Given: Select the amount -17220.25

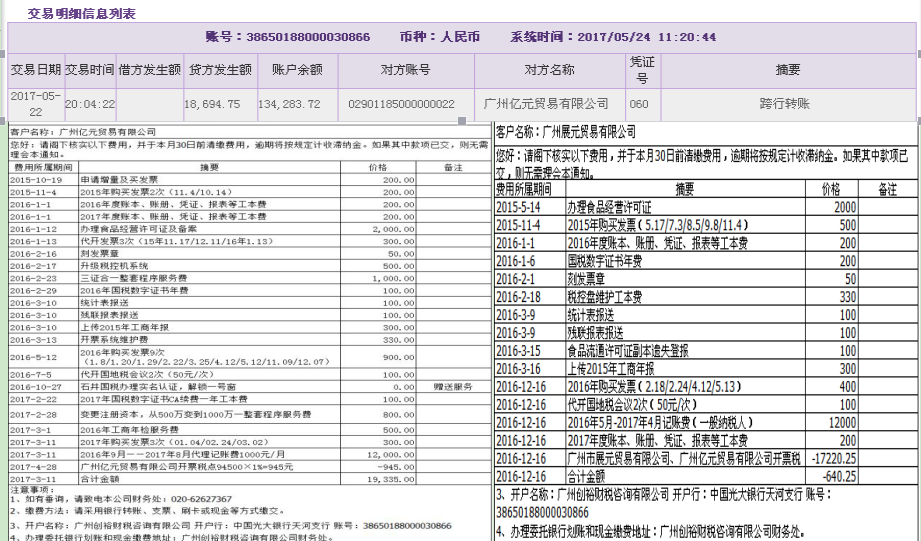Looking at the screenshot, I should pyautogui.click(x=834, y=459).
